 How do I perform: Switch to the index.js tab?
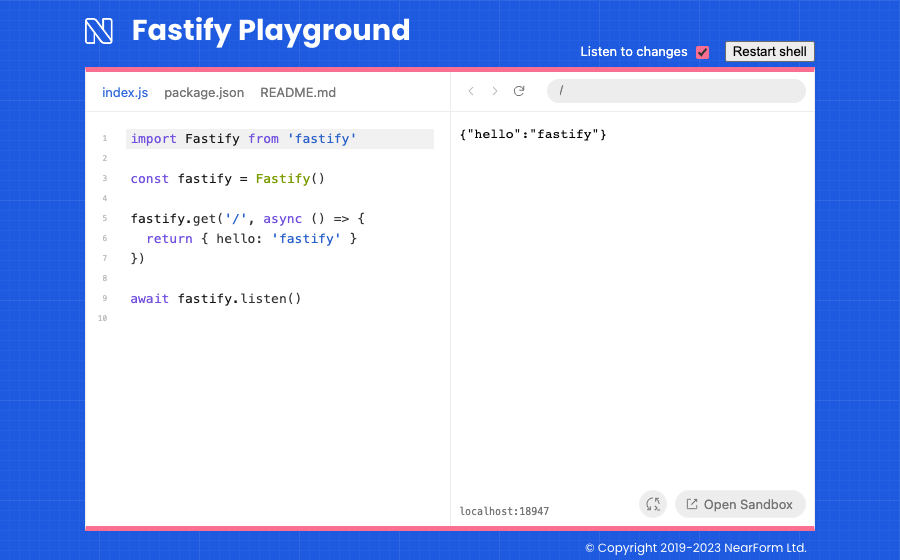125,92
